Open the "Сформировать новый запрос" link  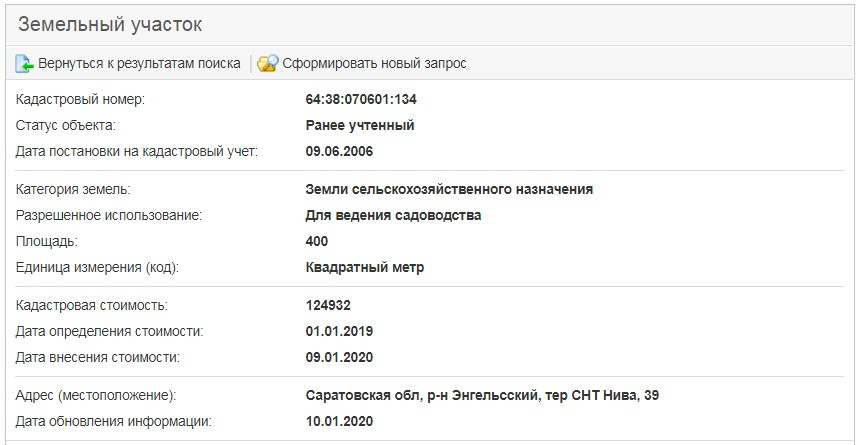point(374,64)
